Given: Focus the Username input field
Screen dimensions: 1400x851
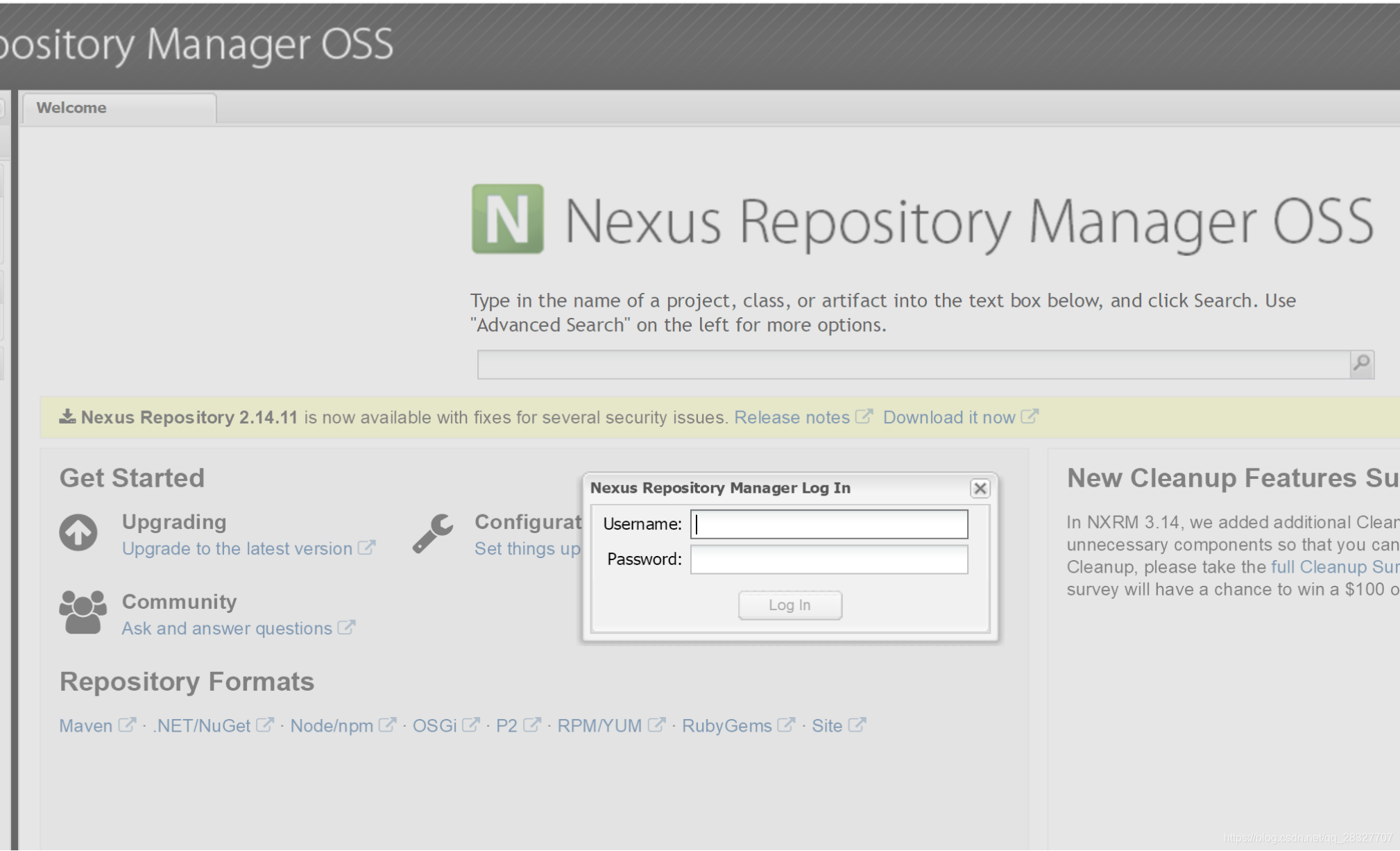Looking at the screenshot, I should click(x=828, y=524).
